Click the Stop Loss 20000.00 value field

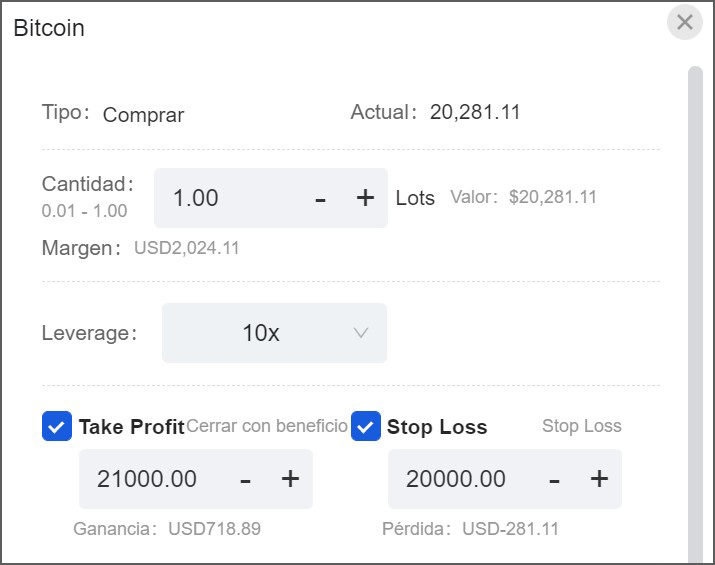[x=458, y=479]
